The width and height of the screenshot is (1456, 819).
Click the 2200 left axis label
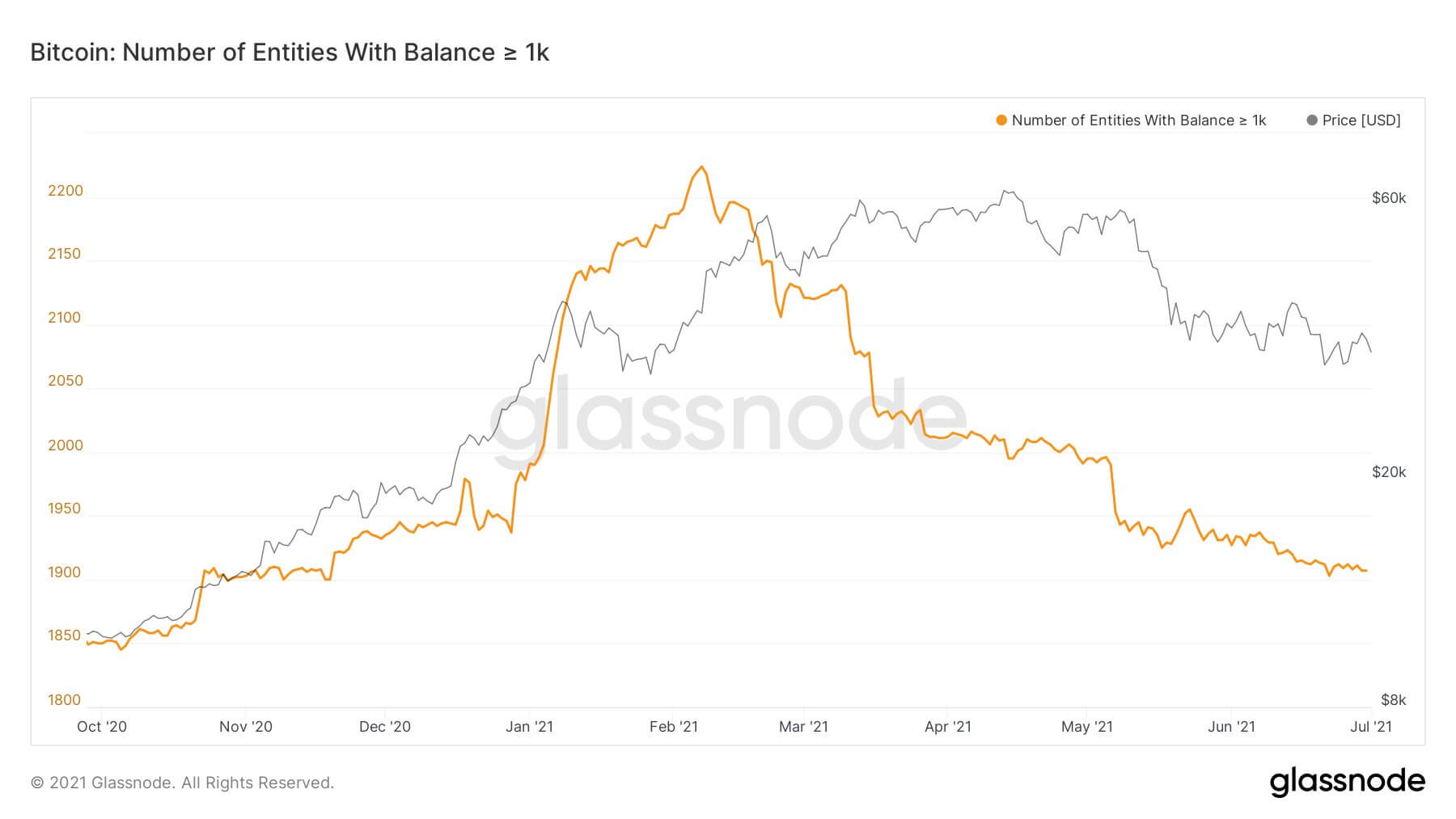tap(66, 191)
